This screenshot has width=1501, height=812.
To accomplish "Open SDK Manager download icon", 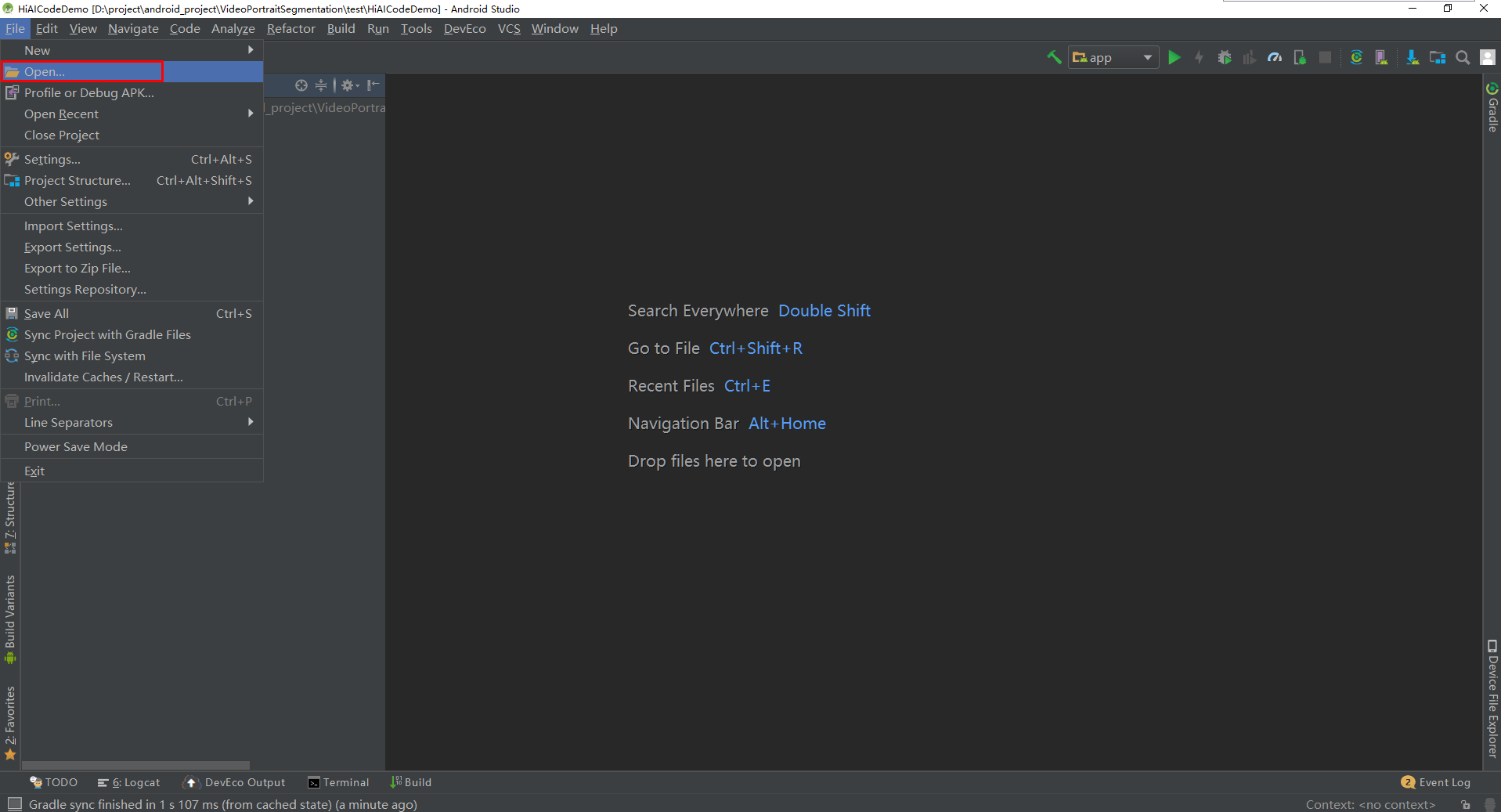I will (x=1412, y=57).
